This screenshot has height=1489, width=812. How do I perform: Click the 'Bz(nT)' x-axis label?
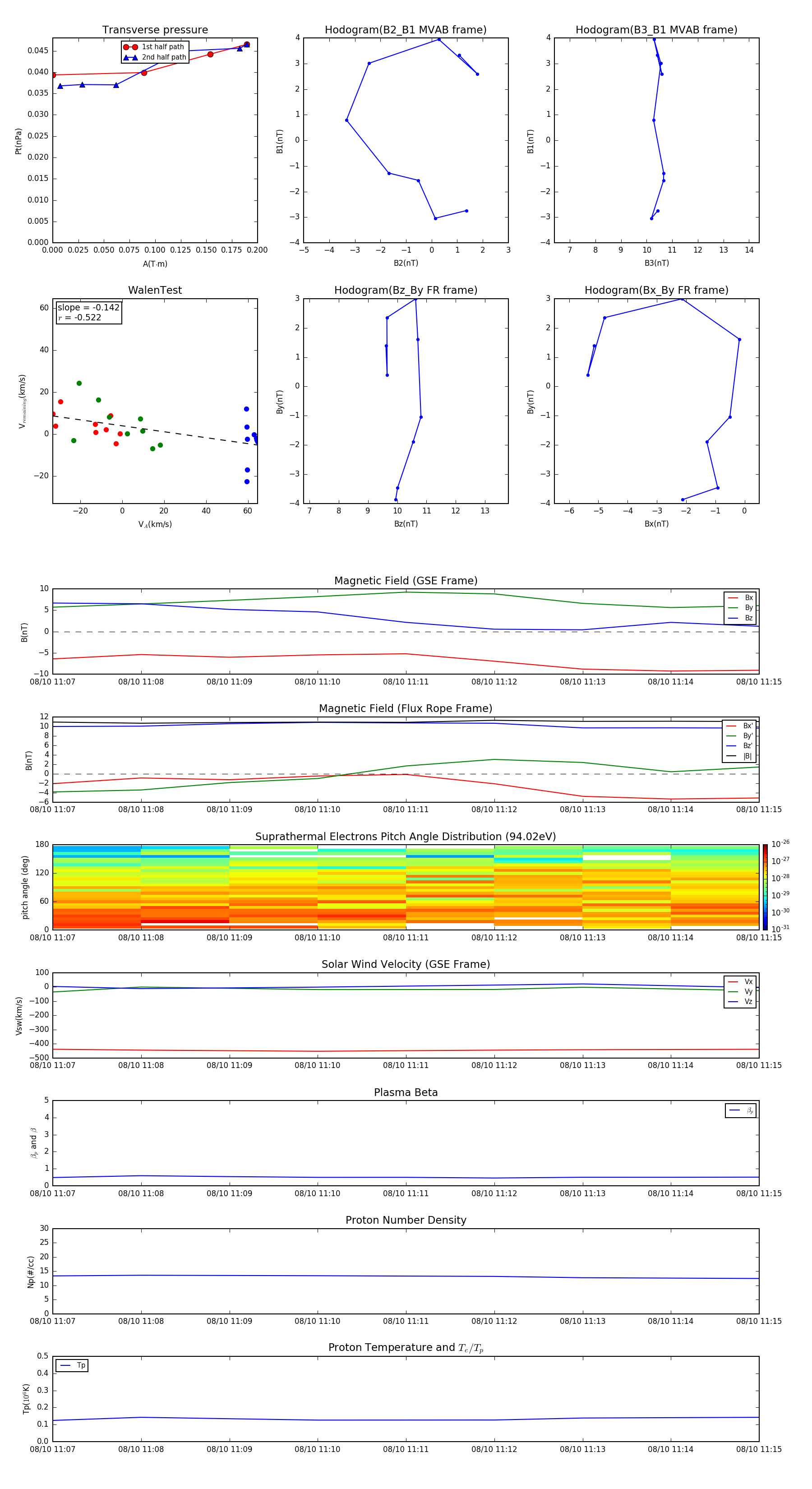[406, 524]
